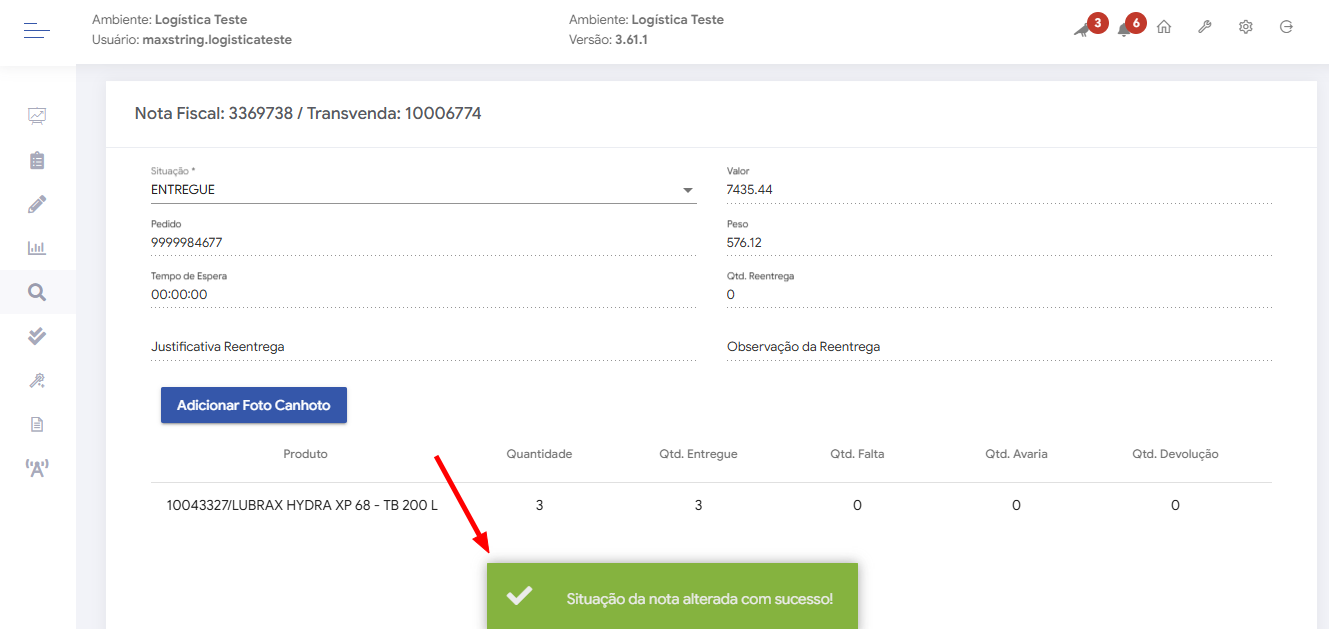Click the Adicionar Foto Canhoto button
Image resolution: width=1329 pixels, height=629 pixels.
[254, 405]
